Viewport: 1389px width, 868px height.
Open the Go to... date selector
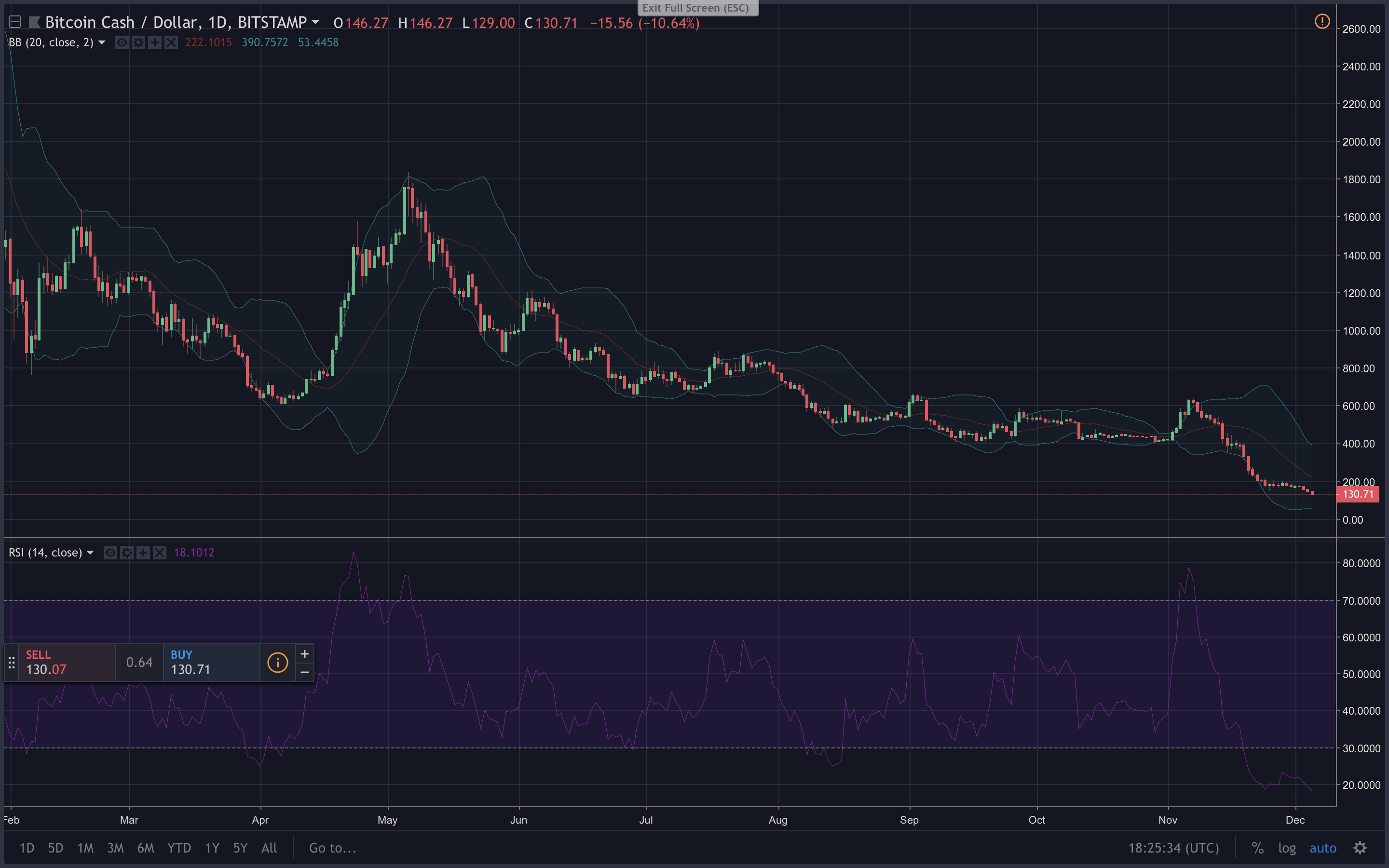click(333, 848)
